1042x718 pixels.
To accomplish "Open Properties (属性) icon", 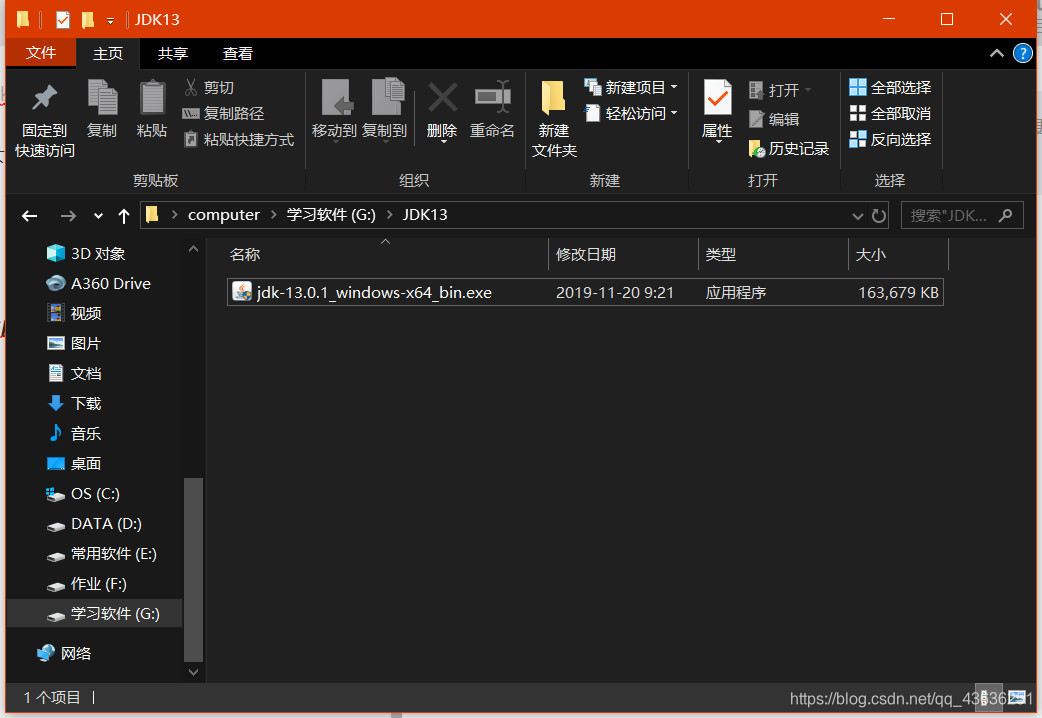I will (718, 98).
